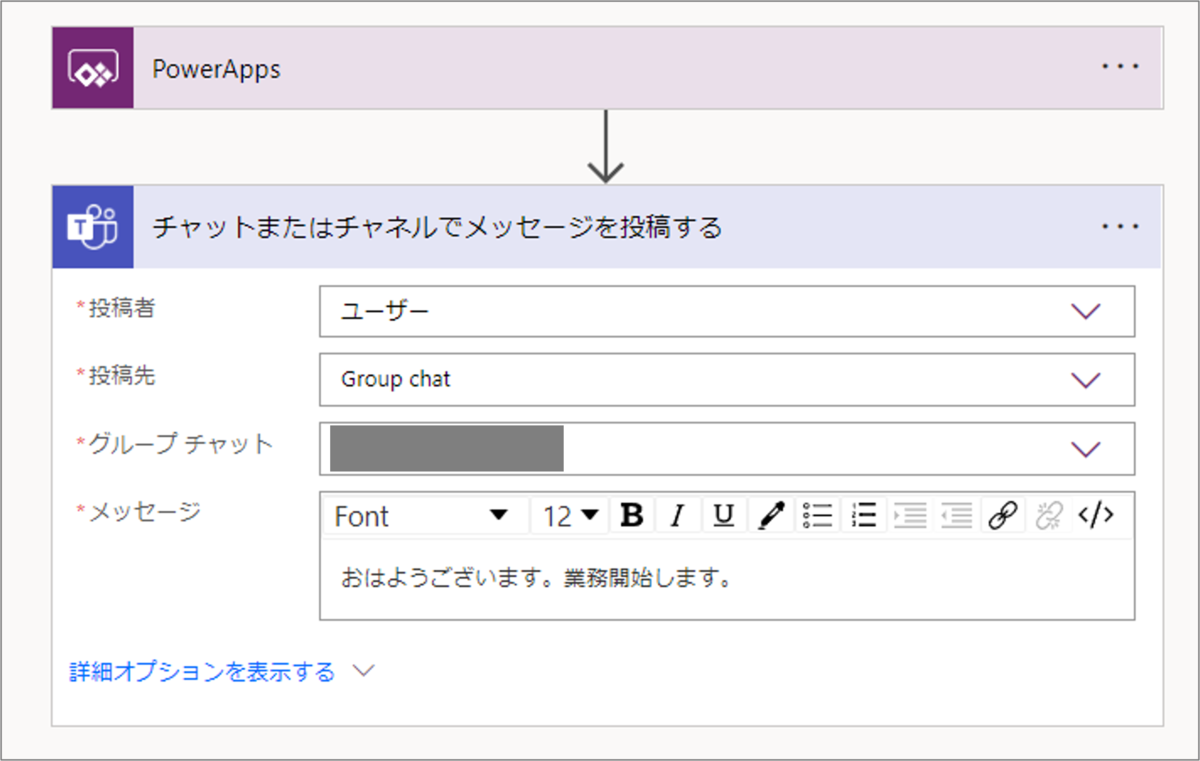This screenshot has width=1200, height=761.
Task: Click the PowerApps trigger icon
Action: click(93, 69)
